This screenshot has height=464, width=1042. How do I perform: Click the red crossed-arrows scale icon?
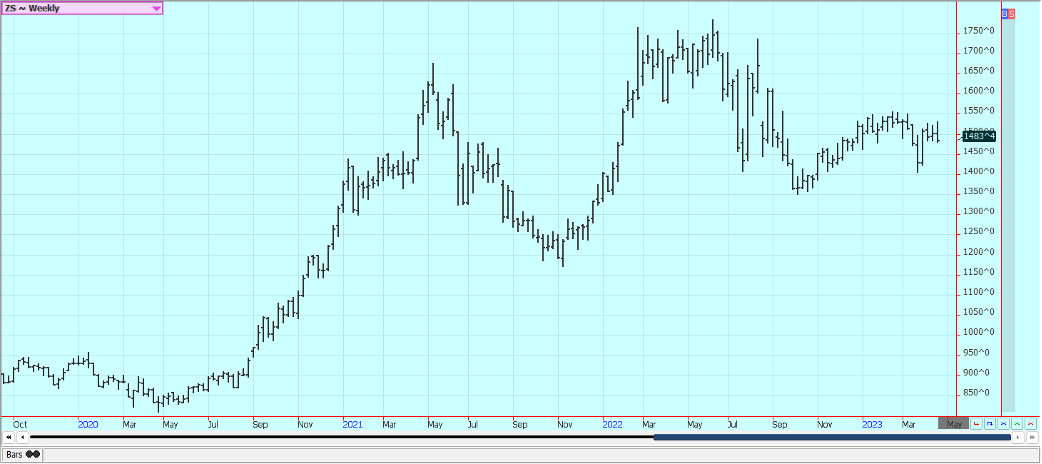click(x=1031, y=423)
